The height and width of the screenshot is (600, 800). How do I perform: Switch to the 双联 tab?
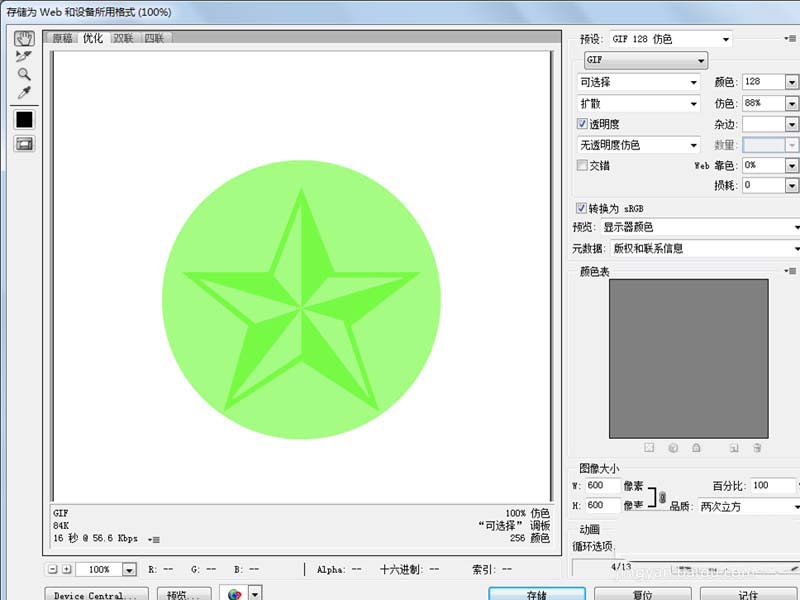click(123, 38)
